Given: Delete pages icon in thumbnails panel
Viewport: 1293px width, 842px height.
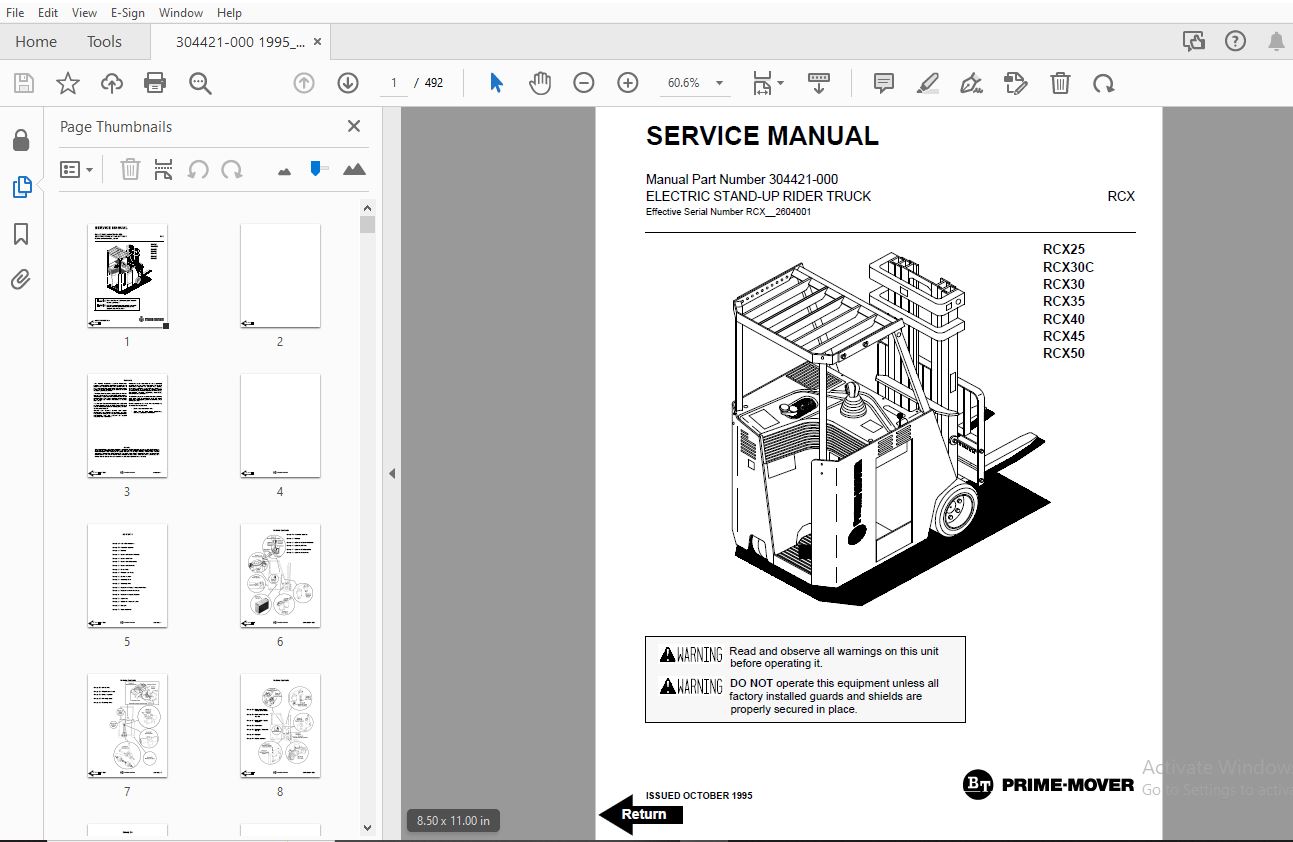Looking at the screenshot, I should [130, 169].
